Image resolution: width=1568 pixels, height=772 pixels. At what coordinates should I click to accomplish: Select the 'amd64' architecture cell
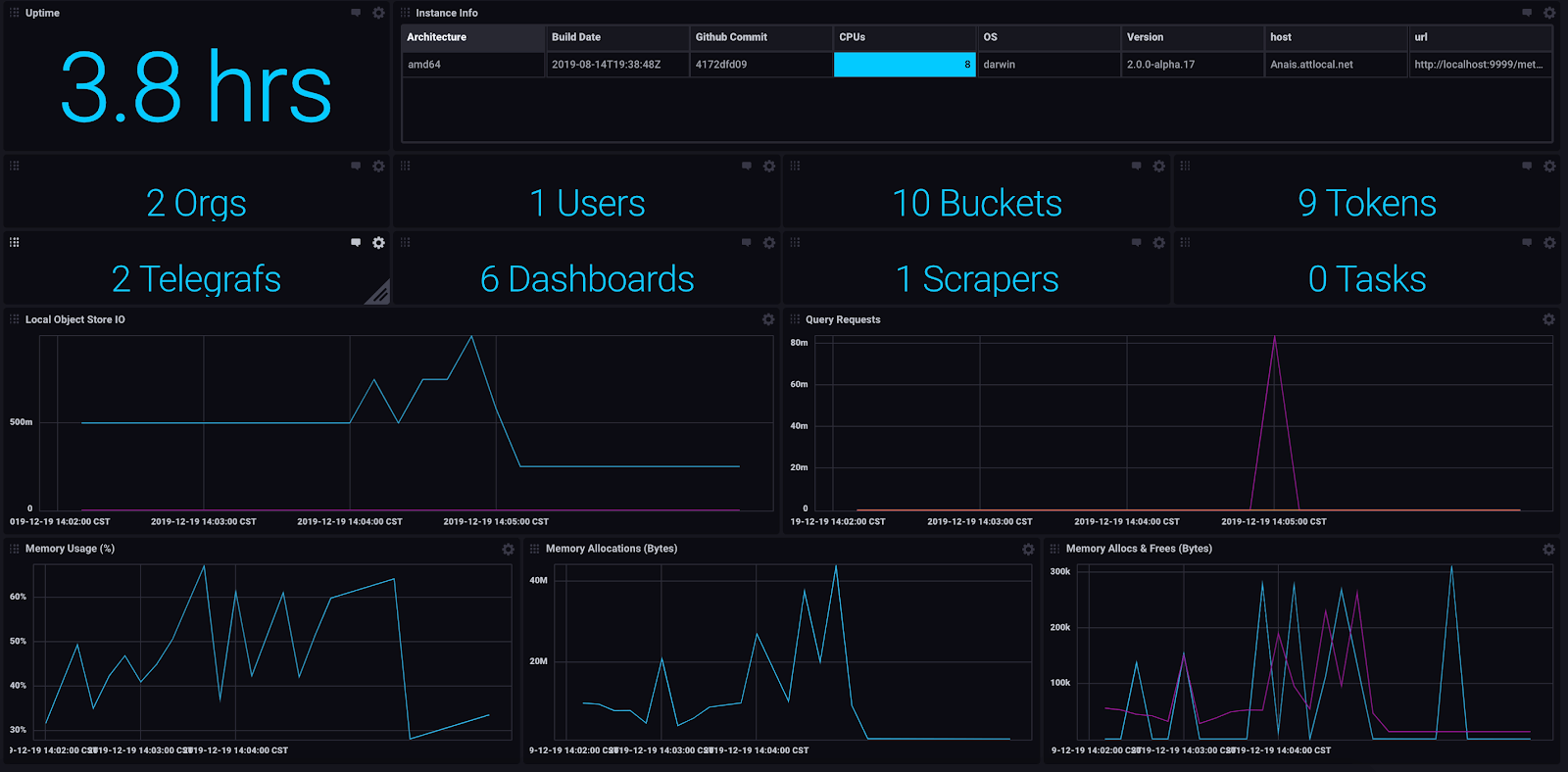click(x=473, y=65)
